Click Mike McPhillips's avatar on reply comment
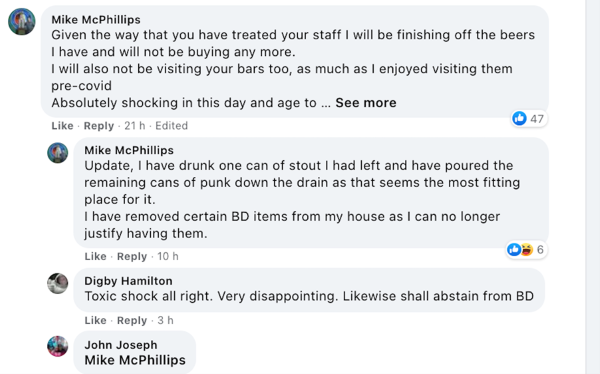This screenshot has width=600, height=374. click(x=58, y=153)
